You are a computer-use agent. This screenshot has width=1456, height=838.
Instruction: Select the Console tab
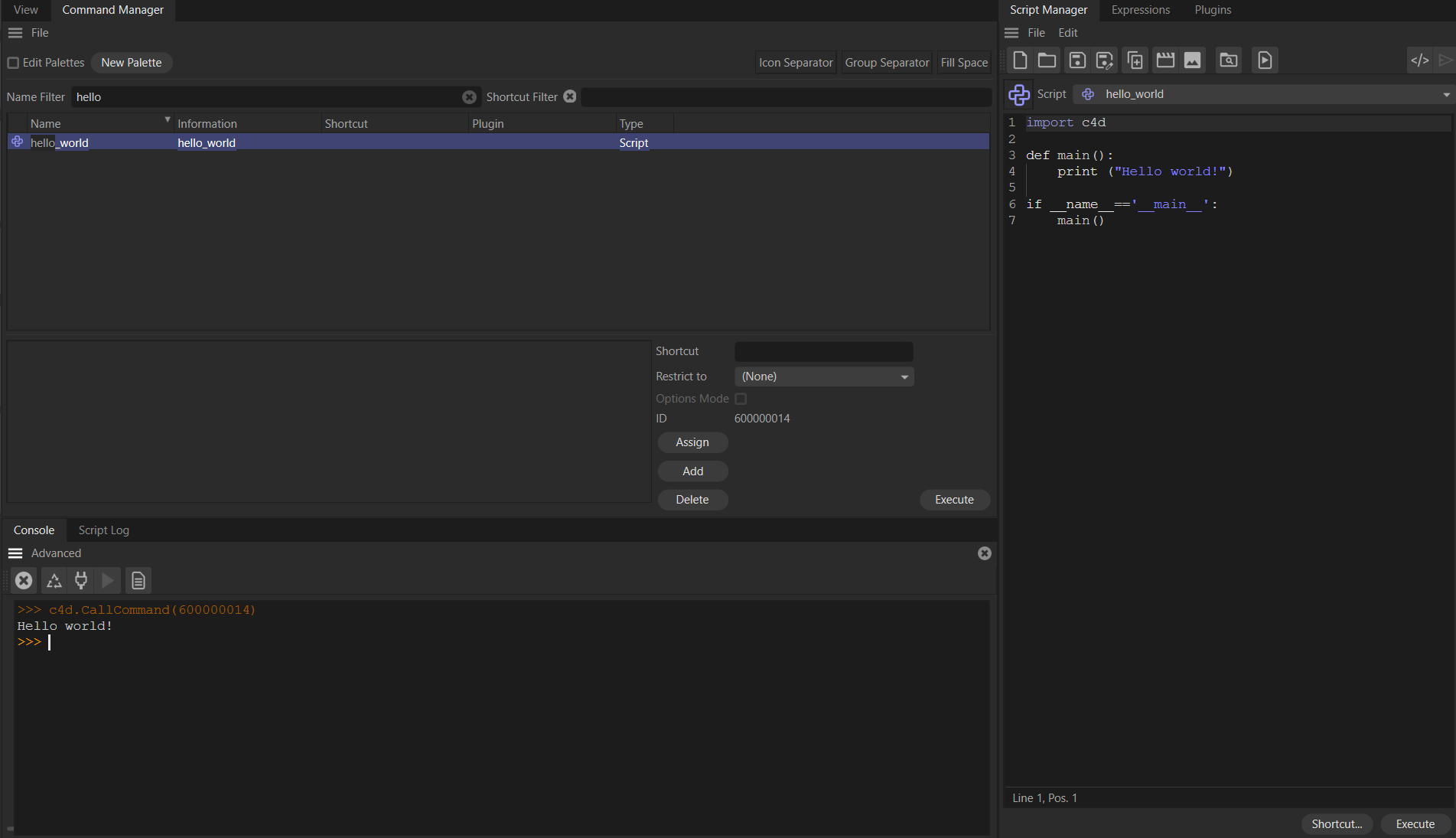(34, 530)
